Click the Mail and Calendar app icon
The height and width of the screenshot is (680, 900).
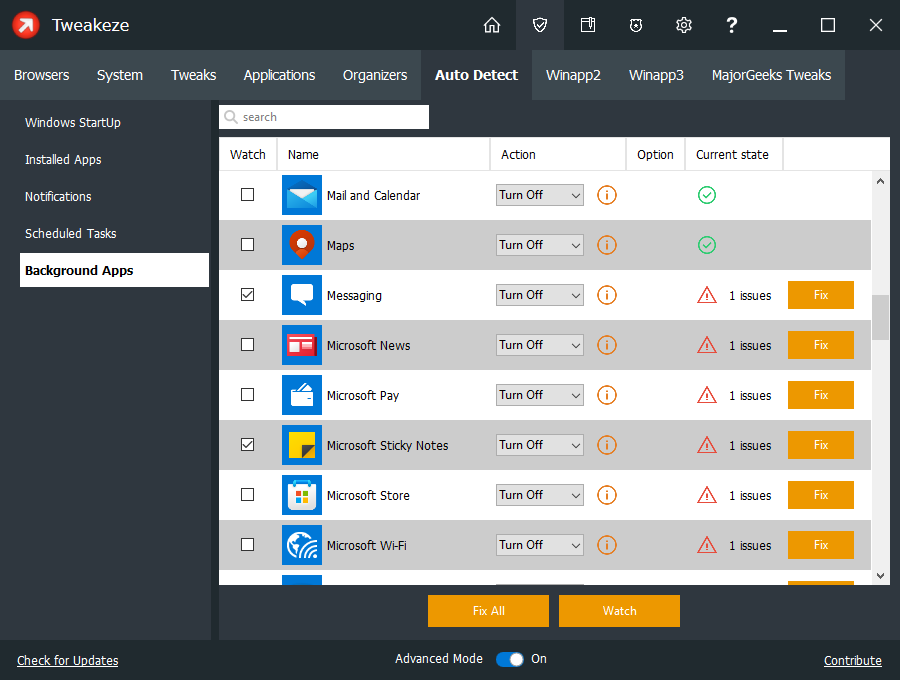(302, 195)
